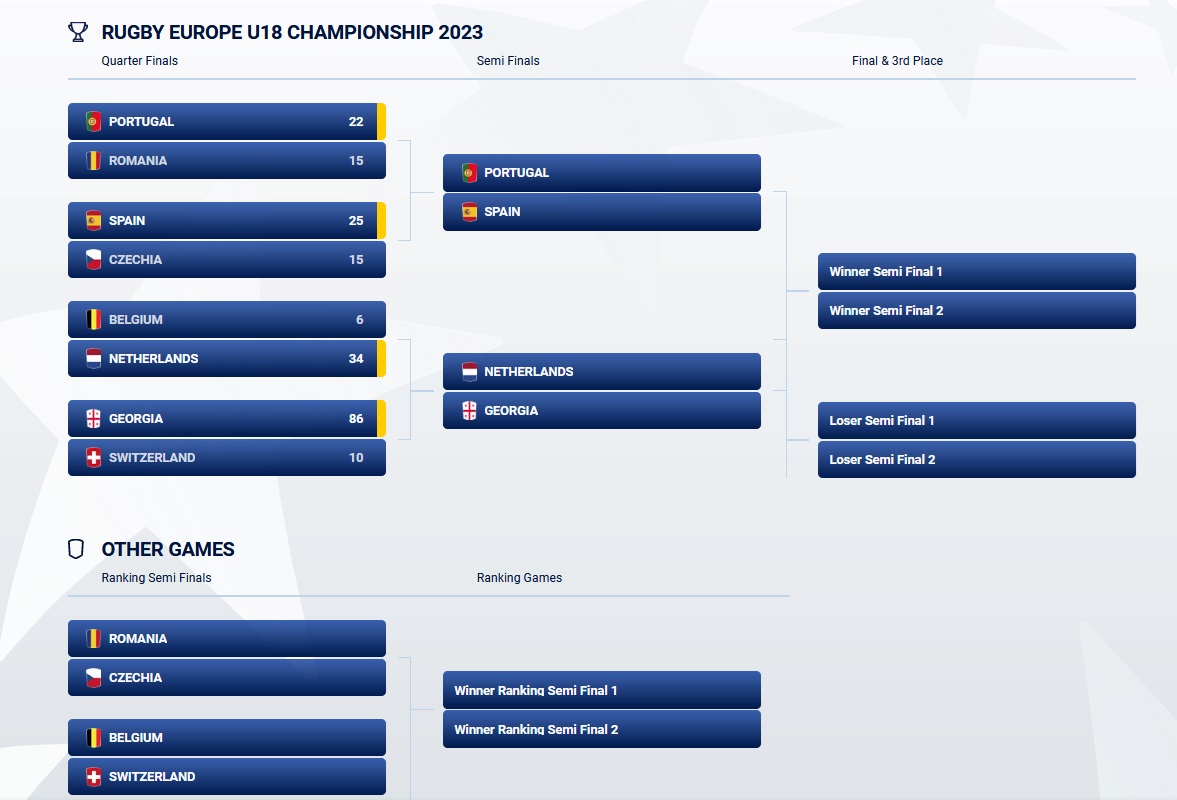Open the Georgia 86 quarter final row
Image resolution: width=1177 pixels, height=800 pixels.
(x=226, y=418)
